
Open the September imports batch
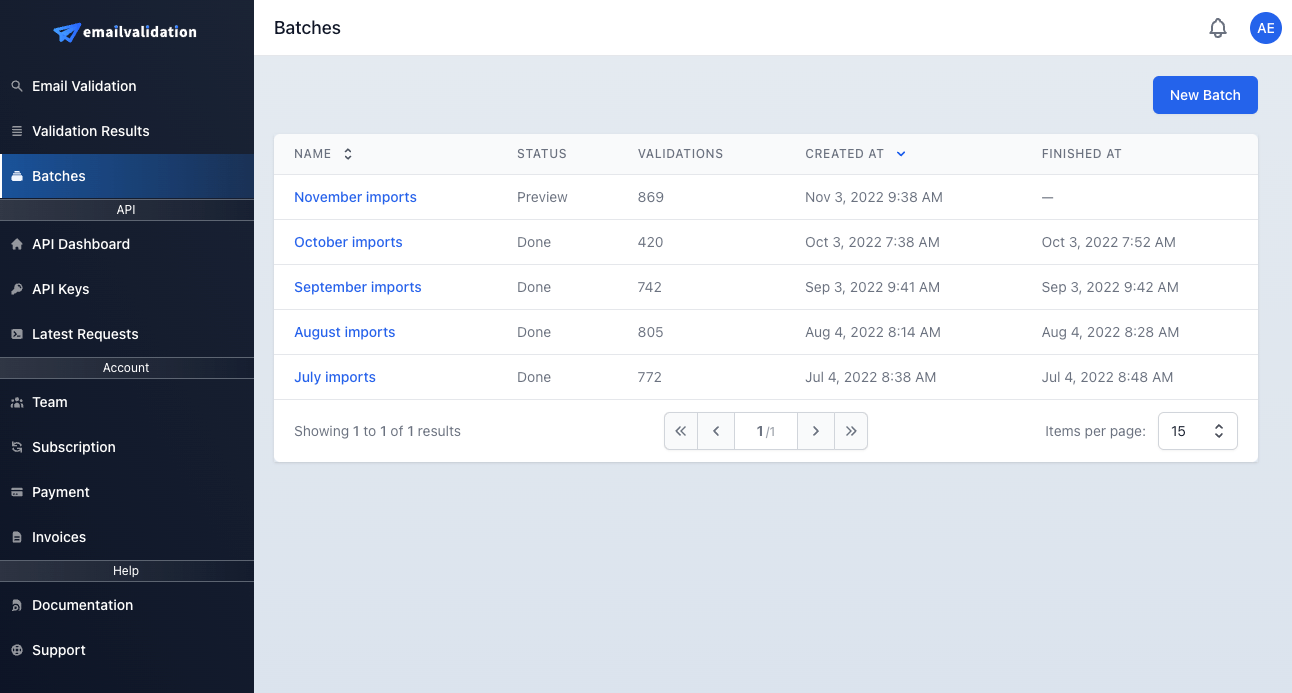[357, 287]
